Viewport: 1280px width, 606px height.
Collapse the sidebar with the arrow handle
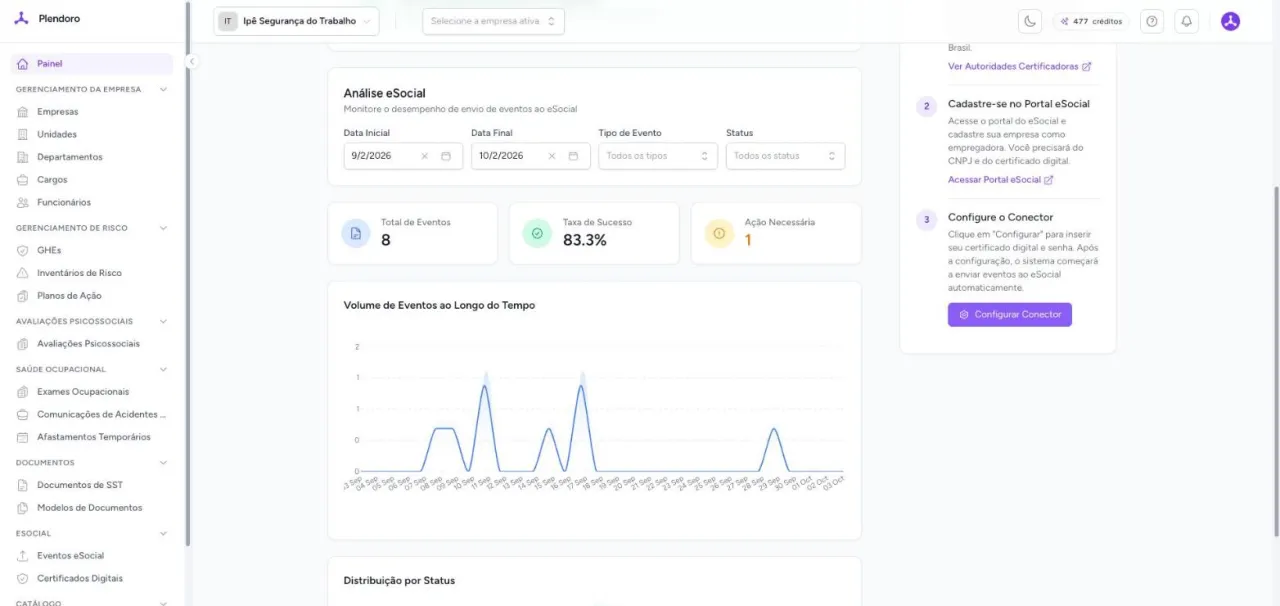[x=192, y=62]
